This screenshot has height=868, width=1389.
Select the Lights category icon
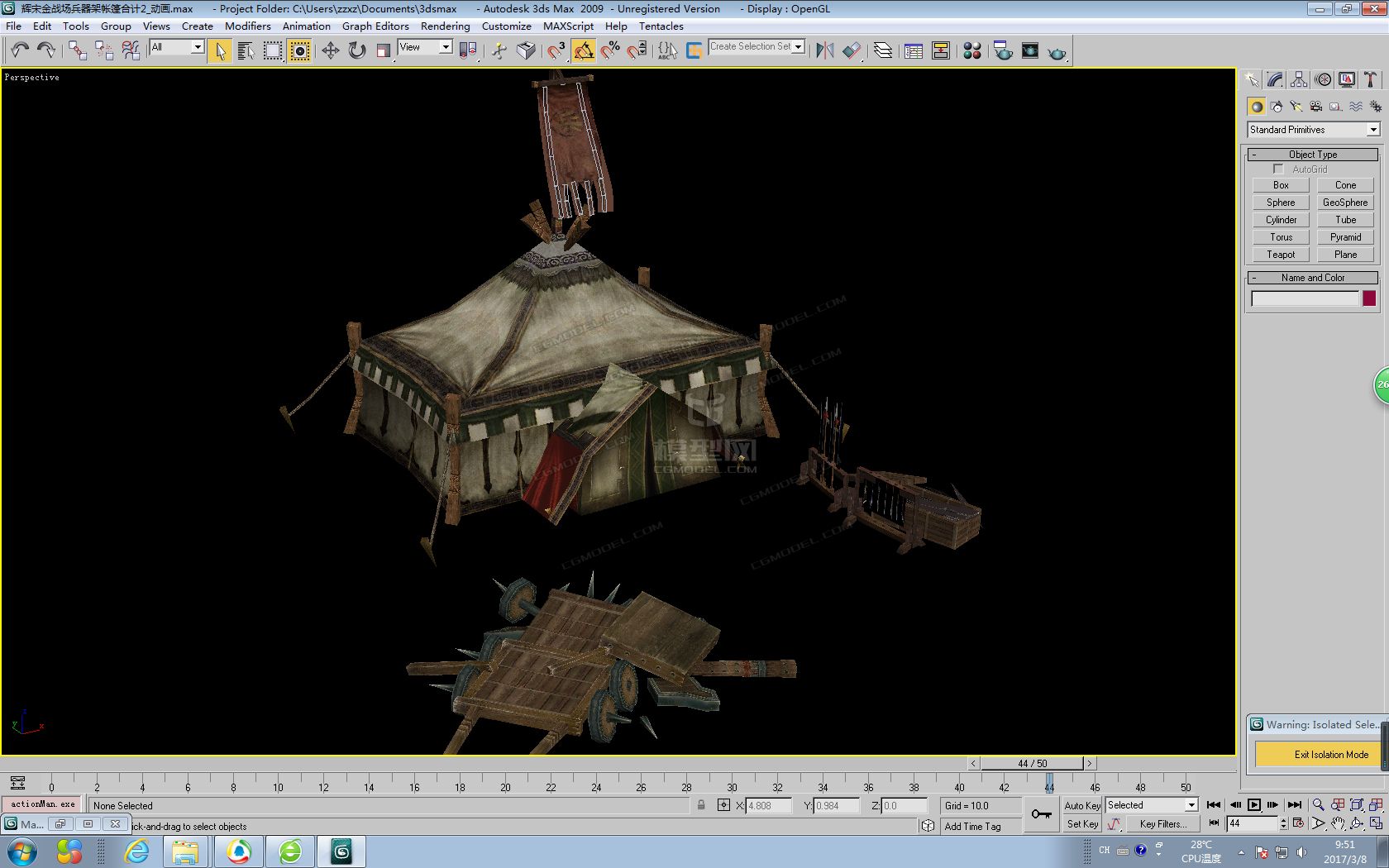1296,107
